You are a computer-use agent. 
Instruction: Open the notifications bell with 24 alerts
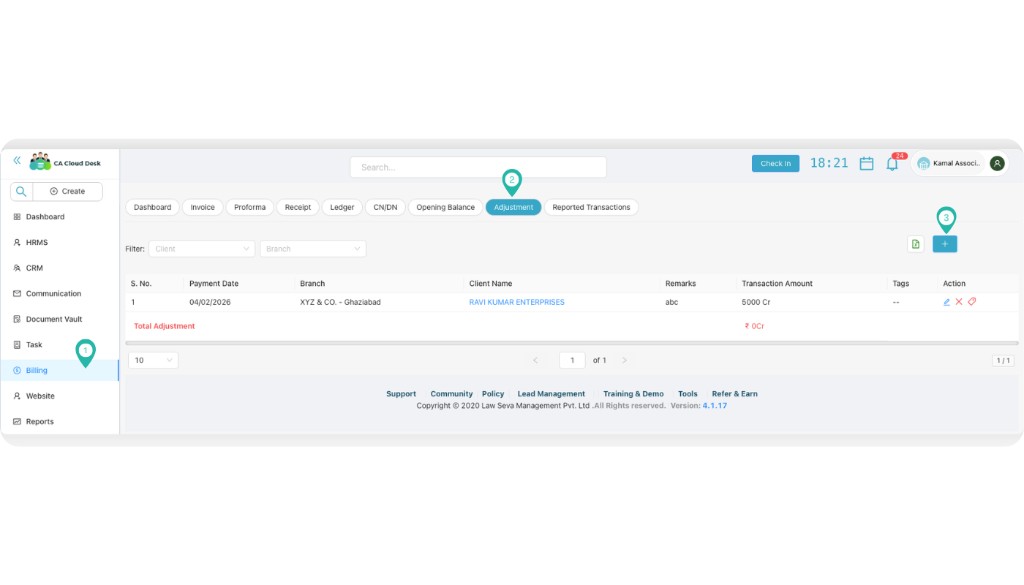891,164
